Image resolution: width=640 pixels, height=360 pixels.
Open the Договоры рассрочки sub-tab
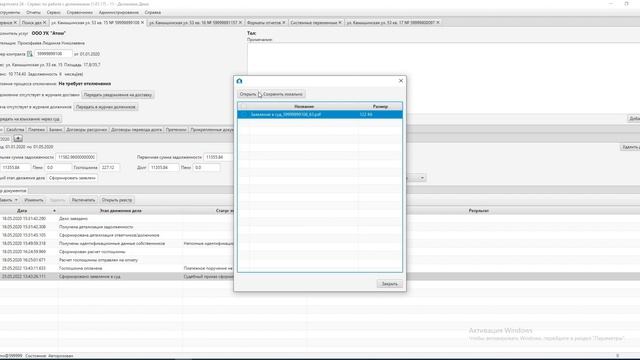click(86, 130)
